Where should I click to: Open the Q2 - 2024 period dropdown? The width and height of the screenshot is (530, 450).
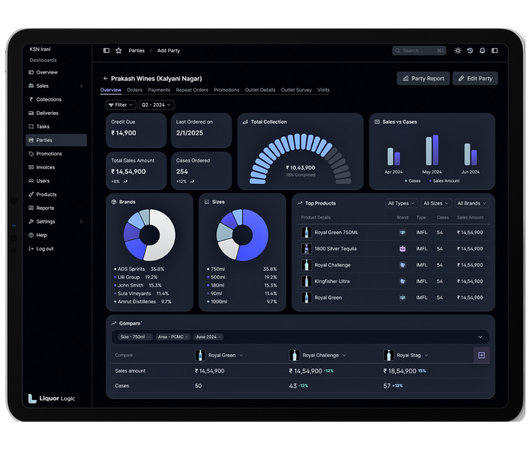156,105
